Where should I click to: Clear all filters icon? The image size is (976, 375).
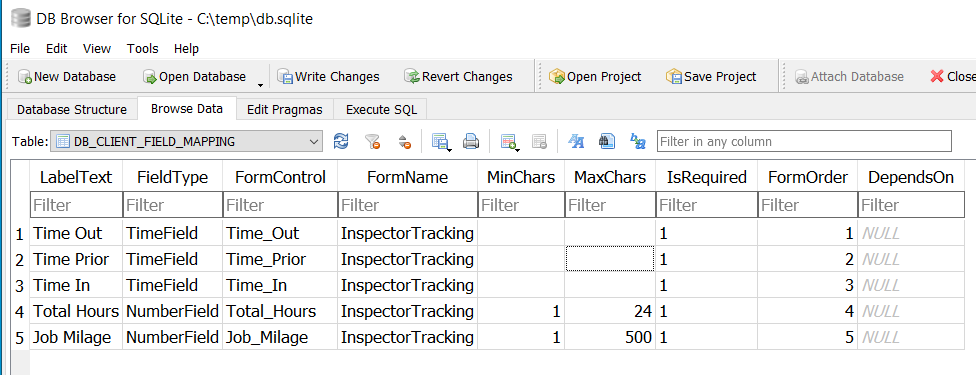click(373, 141)
